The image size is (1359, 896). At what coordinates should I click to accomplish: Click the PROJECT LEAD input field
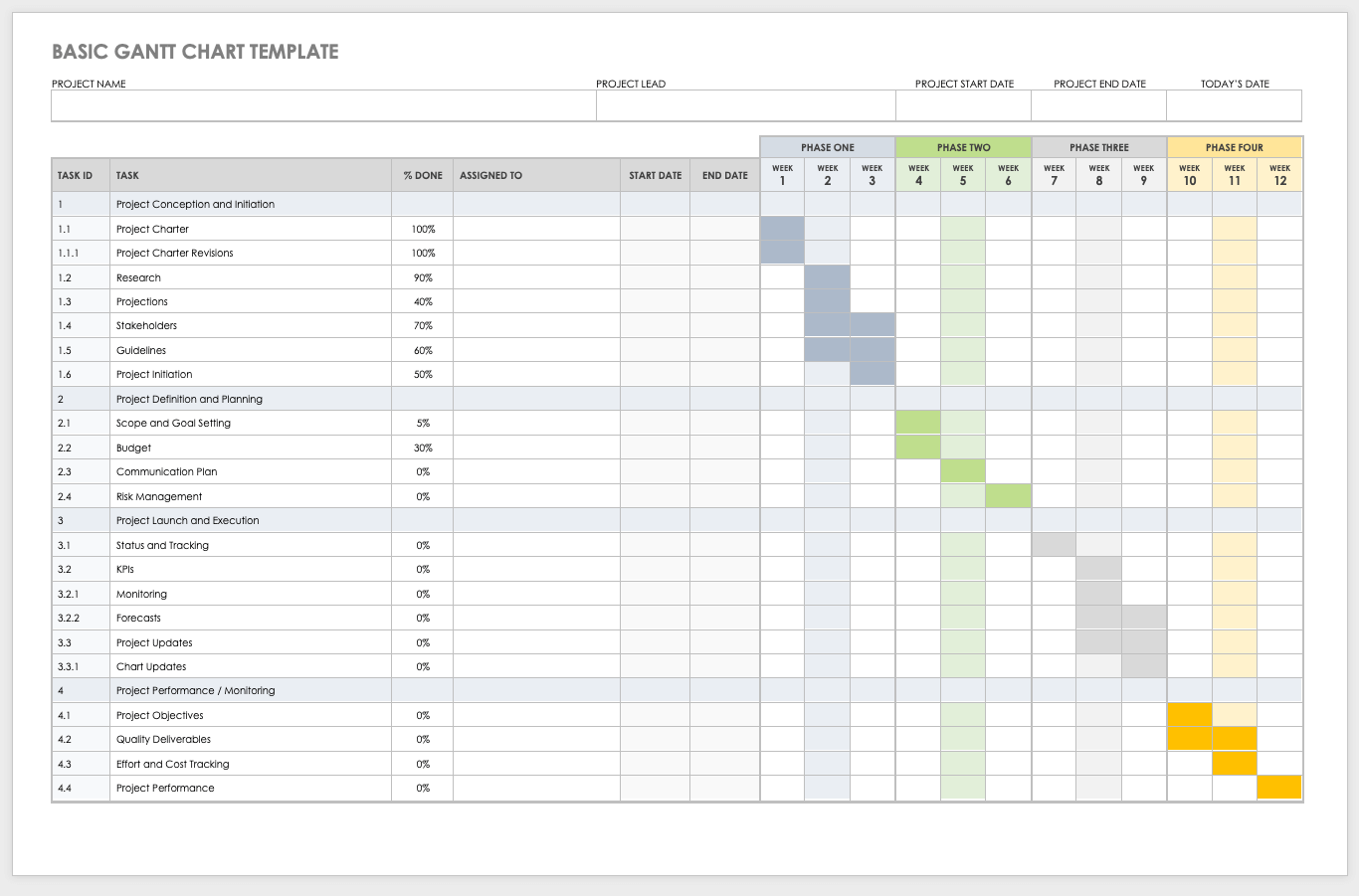pyautogui.click(x=746, y=105)
